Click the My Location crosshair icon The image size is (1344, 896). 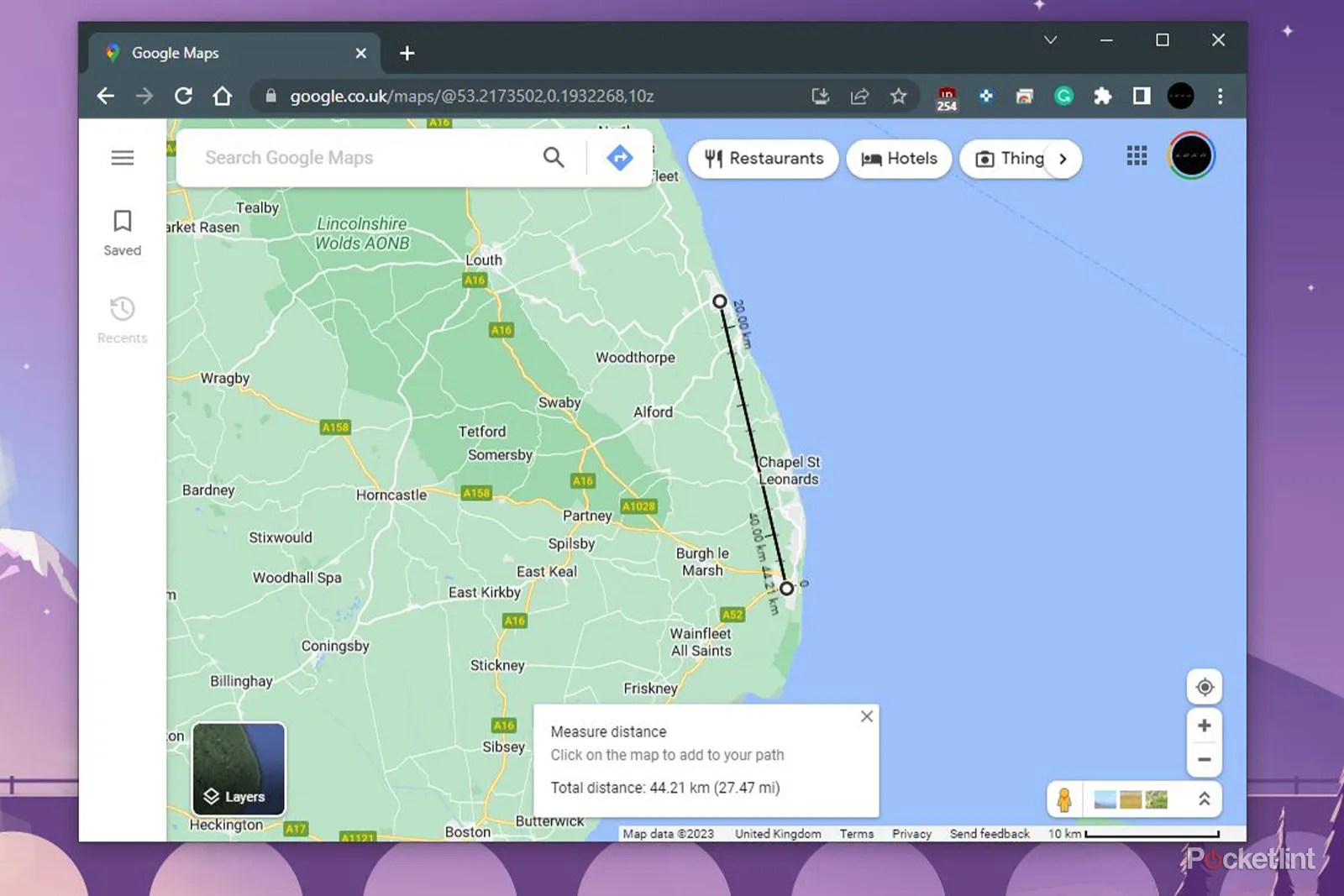coord(1205,687)
